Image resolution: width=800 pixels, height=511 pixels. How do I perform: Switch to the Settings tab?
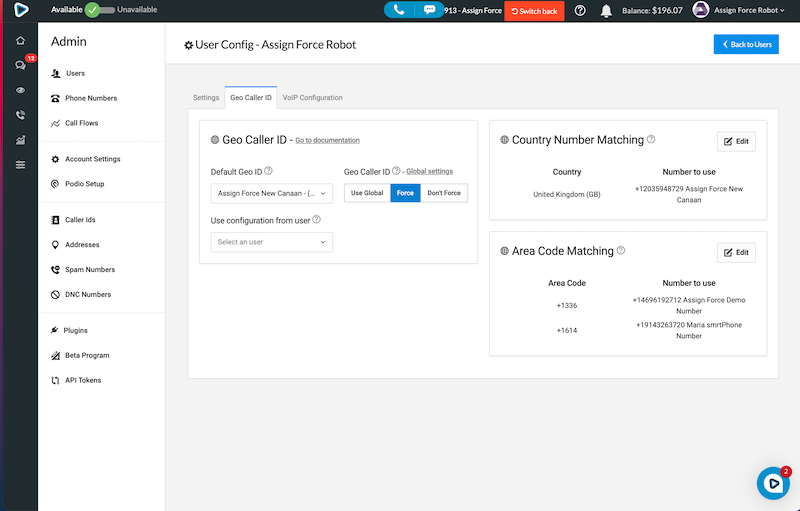point(206,98)
